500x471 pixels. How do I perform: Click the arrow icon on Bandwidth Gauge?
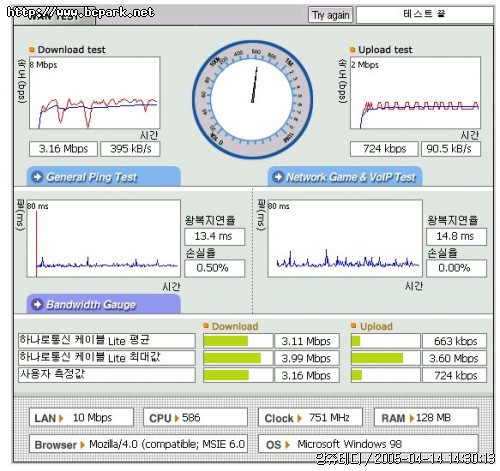[x=37, y=304]
